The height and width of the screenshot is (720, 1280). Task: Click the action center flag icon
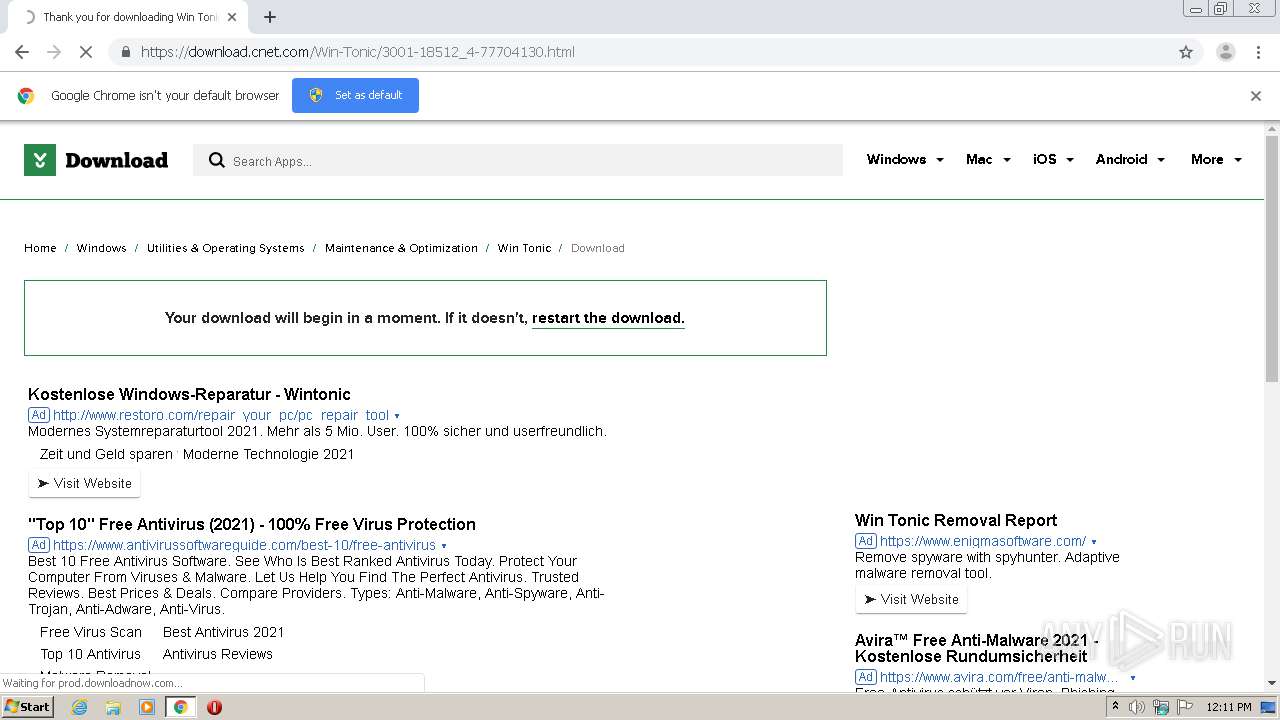[1184, 707]
